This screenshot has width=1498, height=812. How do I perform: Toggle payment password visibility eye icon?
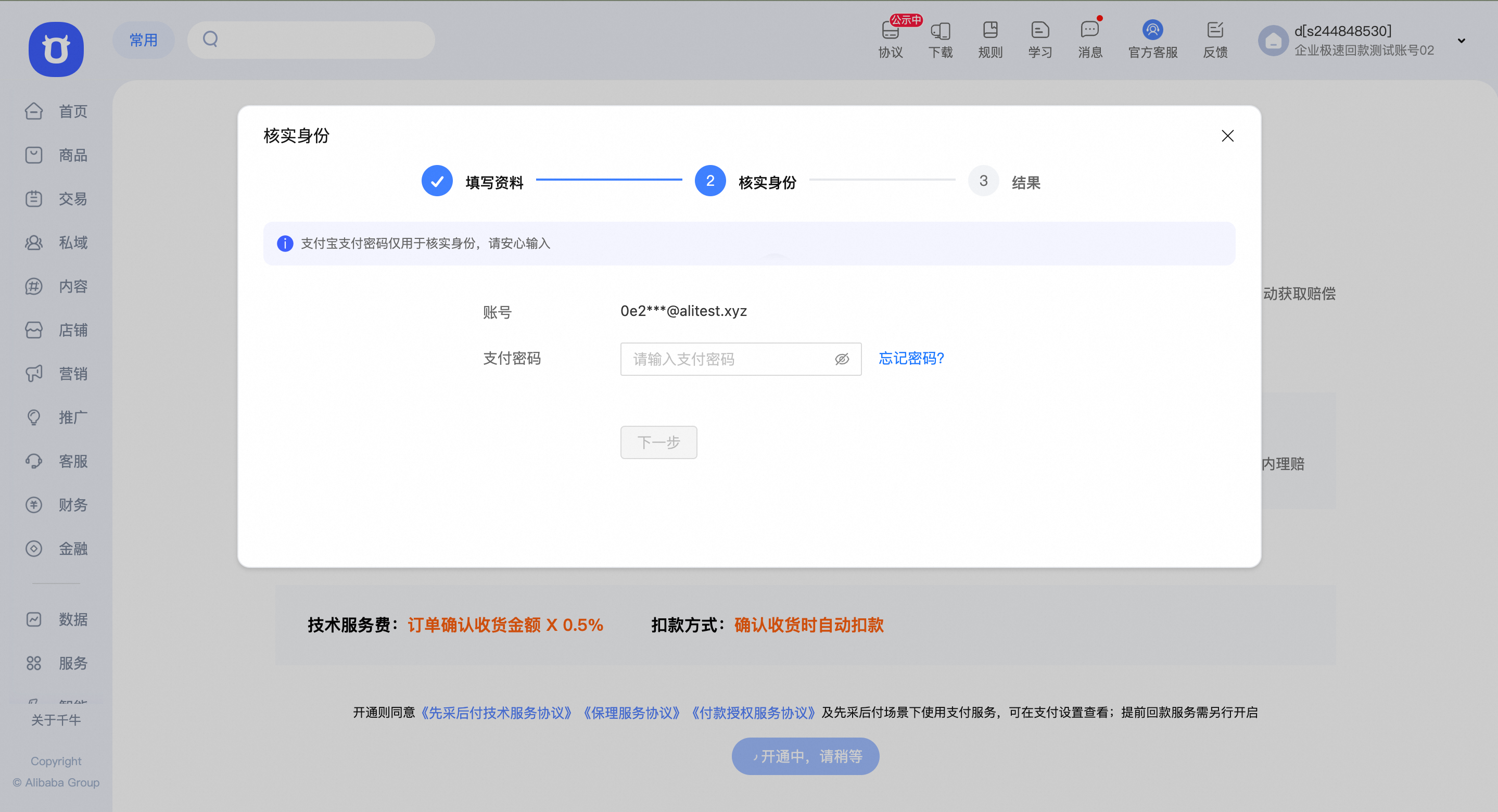tap(842, 359)
